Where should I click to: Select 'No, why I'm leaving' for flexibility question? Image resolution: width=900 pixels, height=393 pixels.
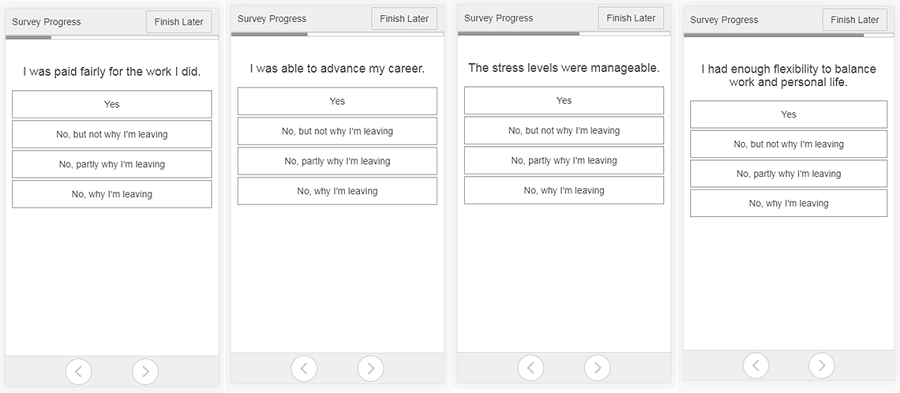(x=789, y=203)
